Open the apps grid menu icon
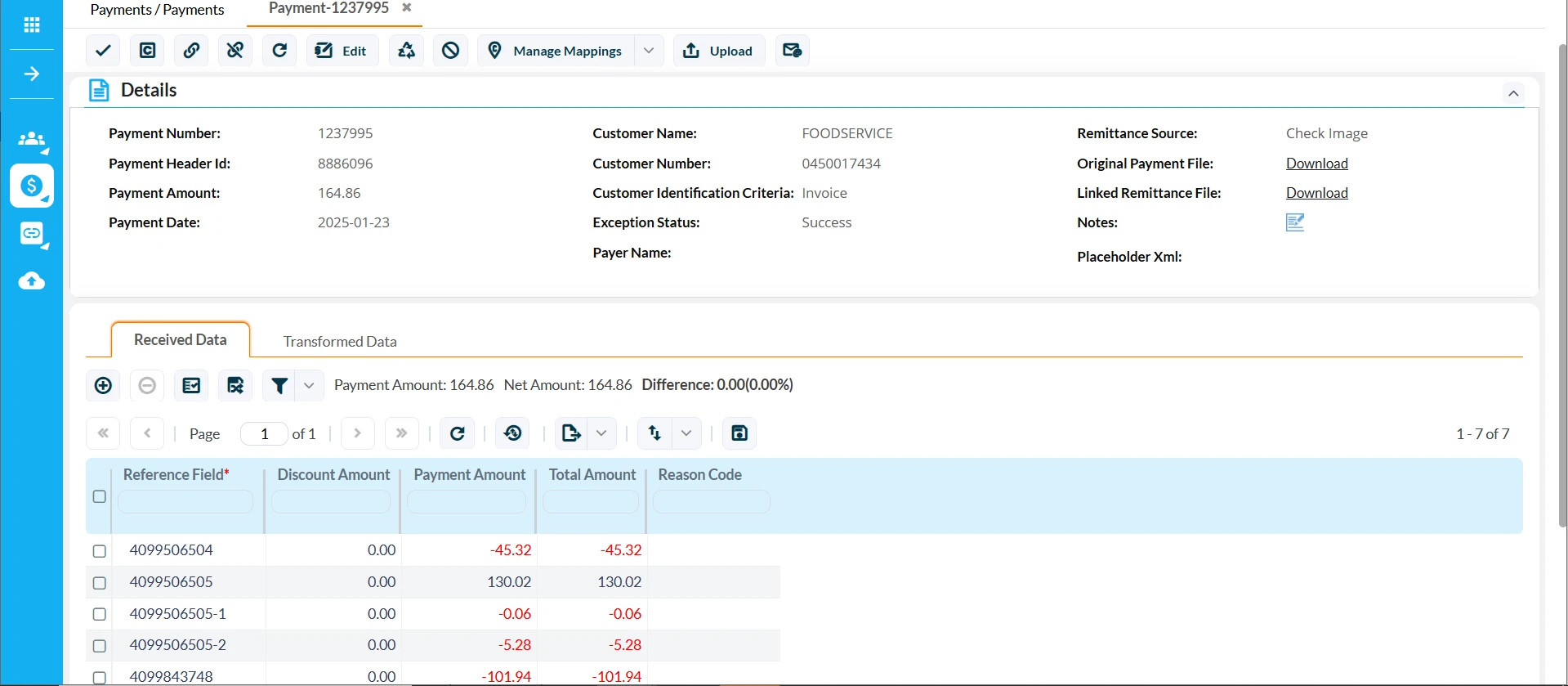 [x=32, y=25]
